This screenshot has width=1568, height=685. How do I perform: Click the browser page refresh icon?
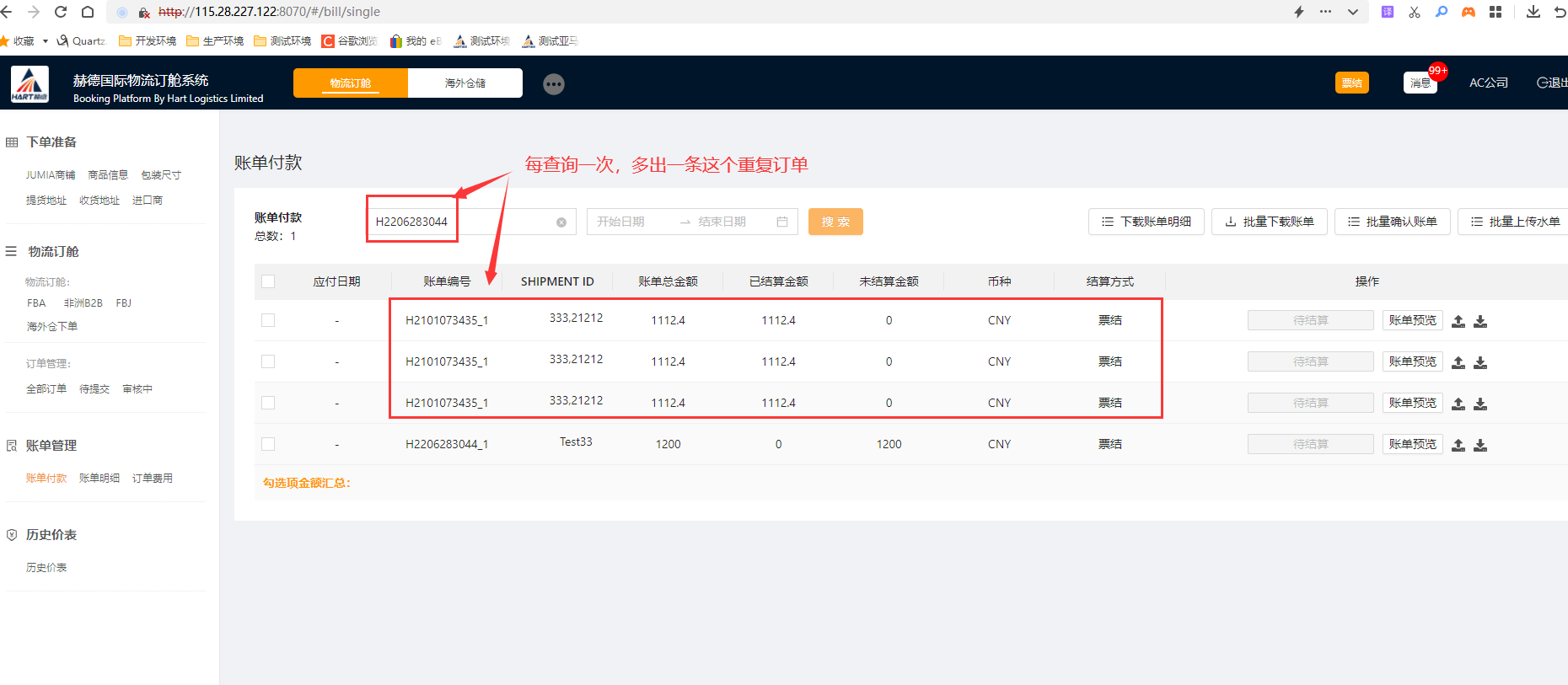(61, 12)
